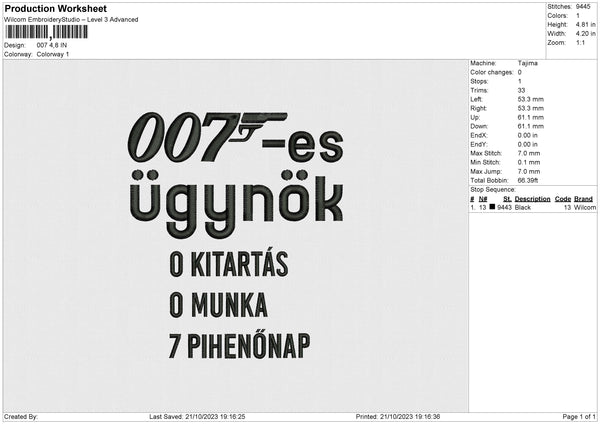Click the black thread color swatch
Image resolution: width=600 pixels, height=424 pixels.
click(493, 207)
